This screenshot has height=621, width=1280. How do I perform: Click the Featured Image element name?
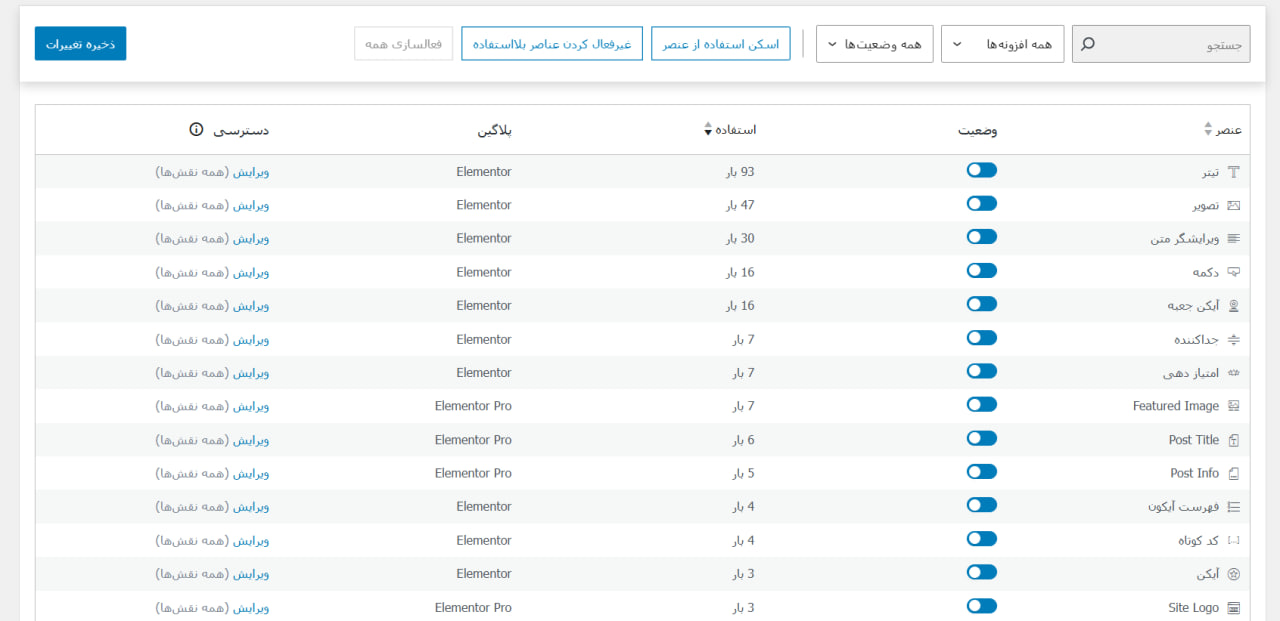coord(1176,406)
